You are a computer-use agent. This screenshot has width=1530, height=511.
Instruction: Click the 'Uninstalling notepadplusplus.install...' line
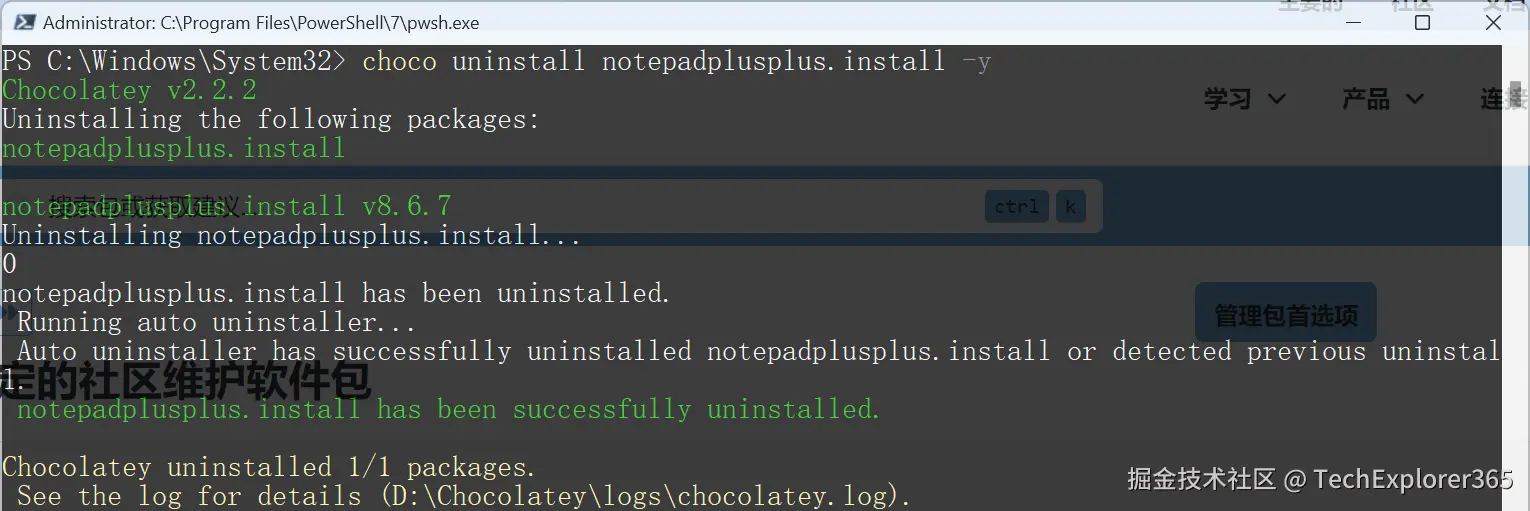292,236
